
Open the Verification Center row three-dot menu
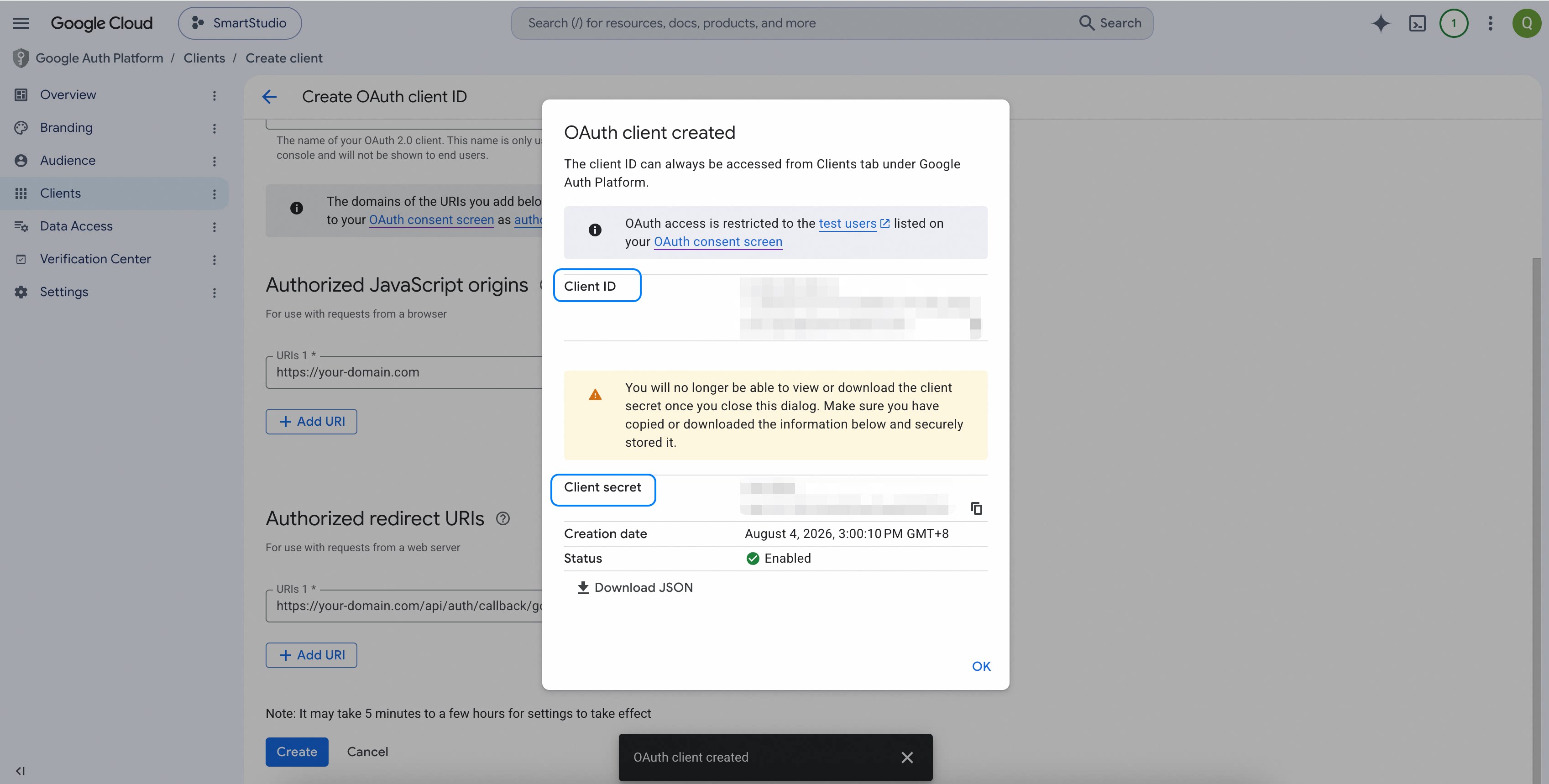[x=214, y=260]
